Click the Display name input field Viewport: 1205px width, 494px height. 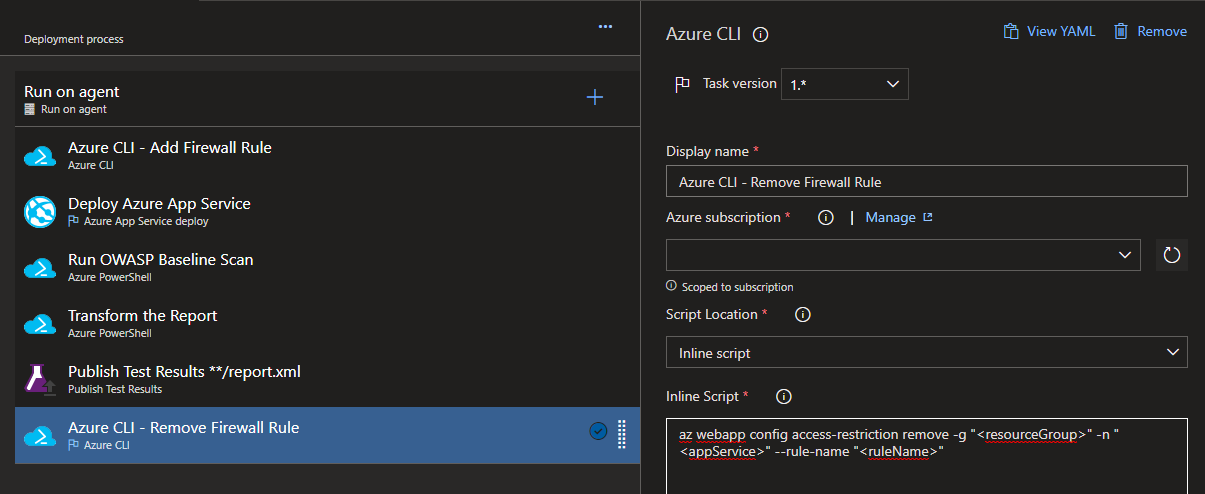point(927,181)
